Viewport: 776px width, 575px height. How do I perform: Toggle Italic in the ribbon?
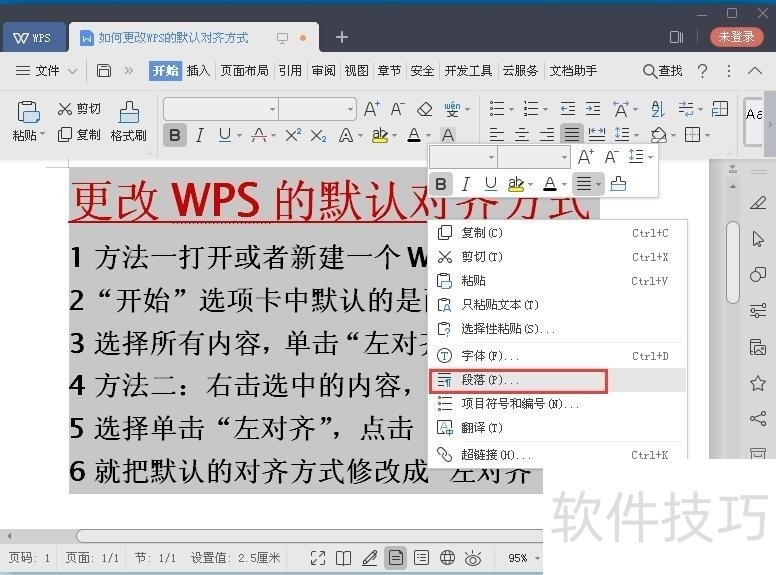199,135
